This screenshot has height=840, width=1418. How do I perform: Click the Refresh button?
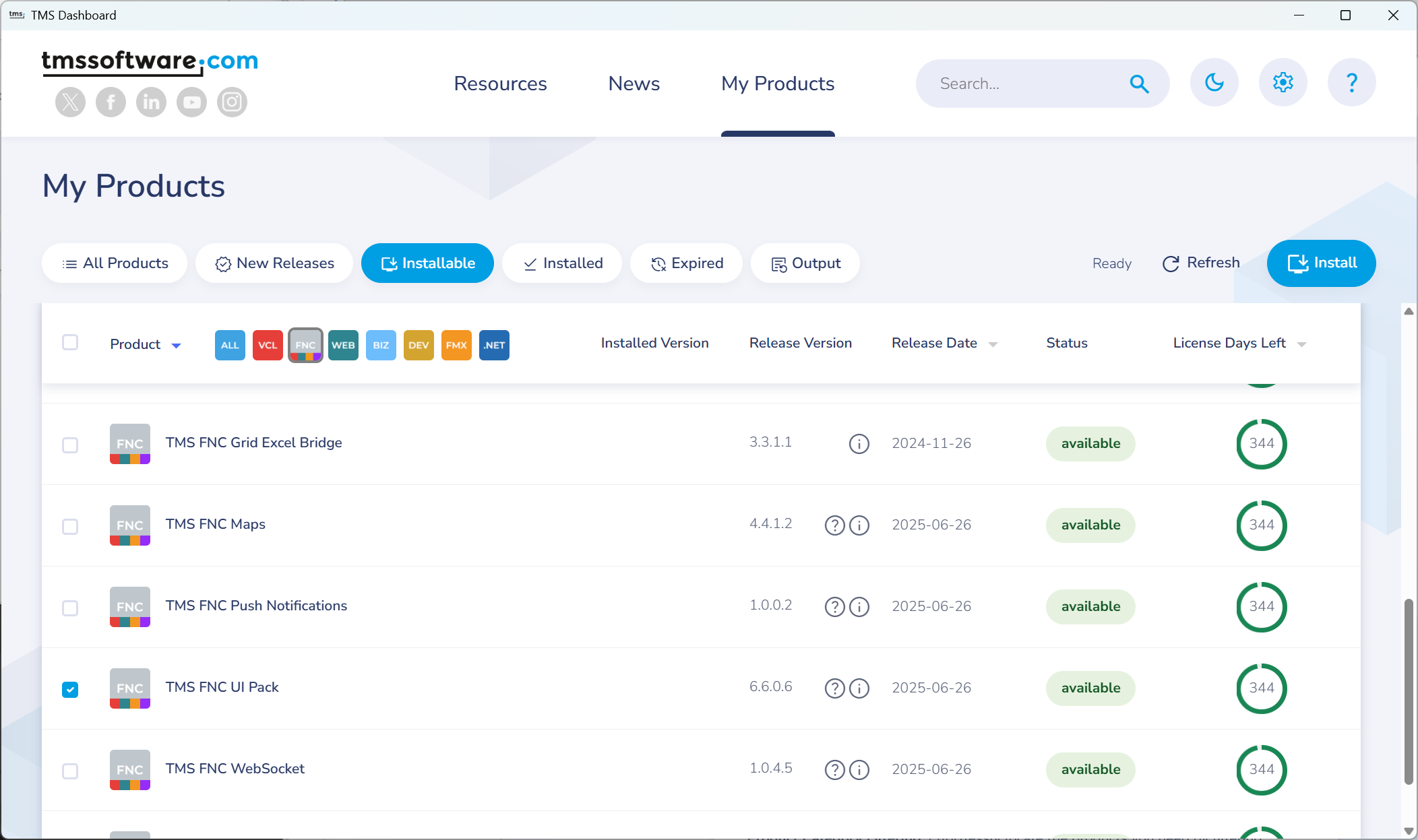(x=1201, y=263)
